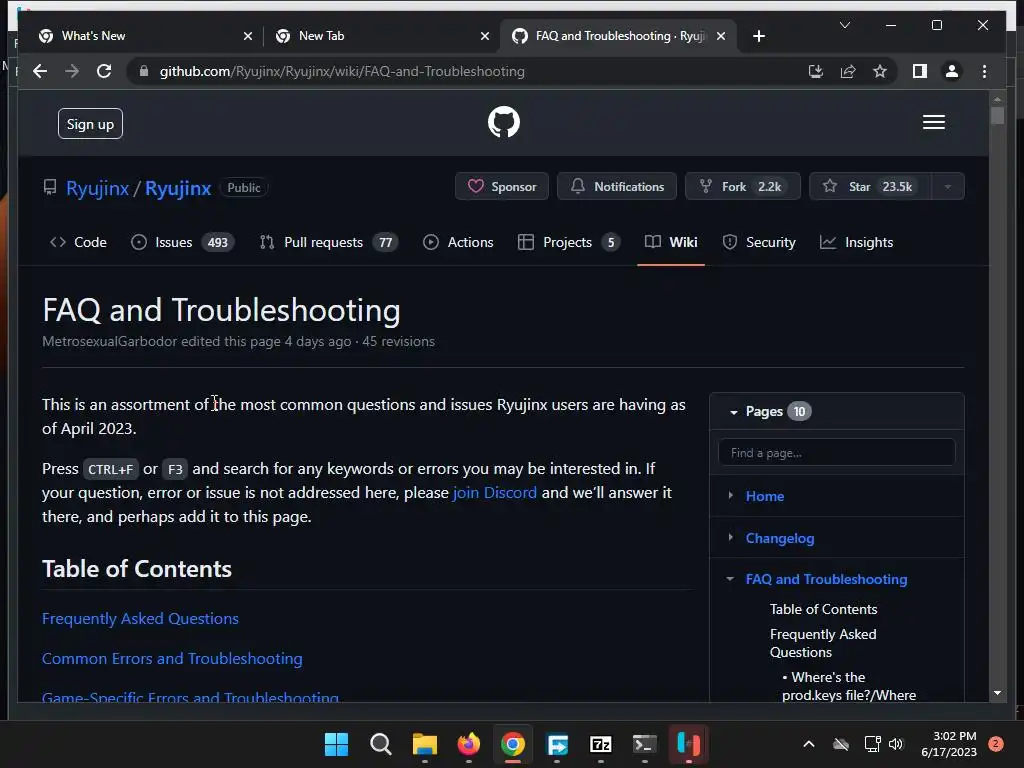Viewport: 1024px width, 768px height.
Task: Open Frequently Asked Questions link
Action: click(x=140, y=618)
